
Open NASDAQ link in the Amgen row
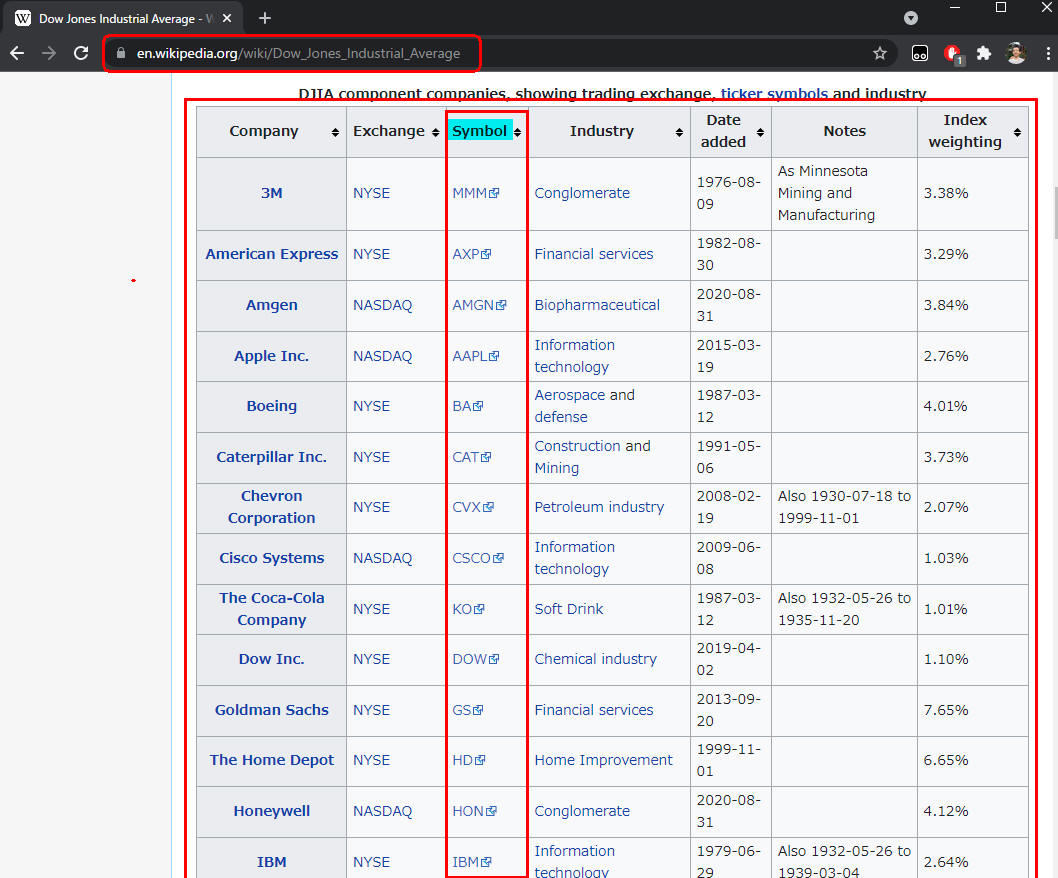tap(383, 305)
